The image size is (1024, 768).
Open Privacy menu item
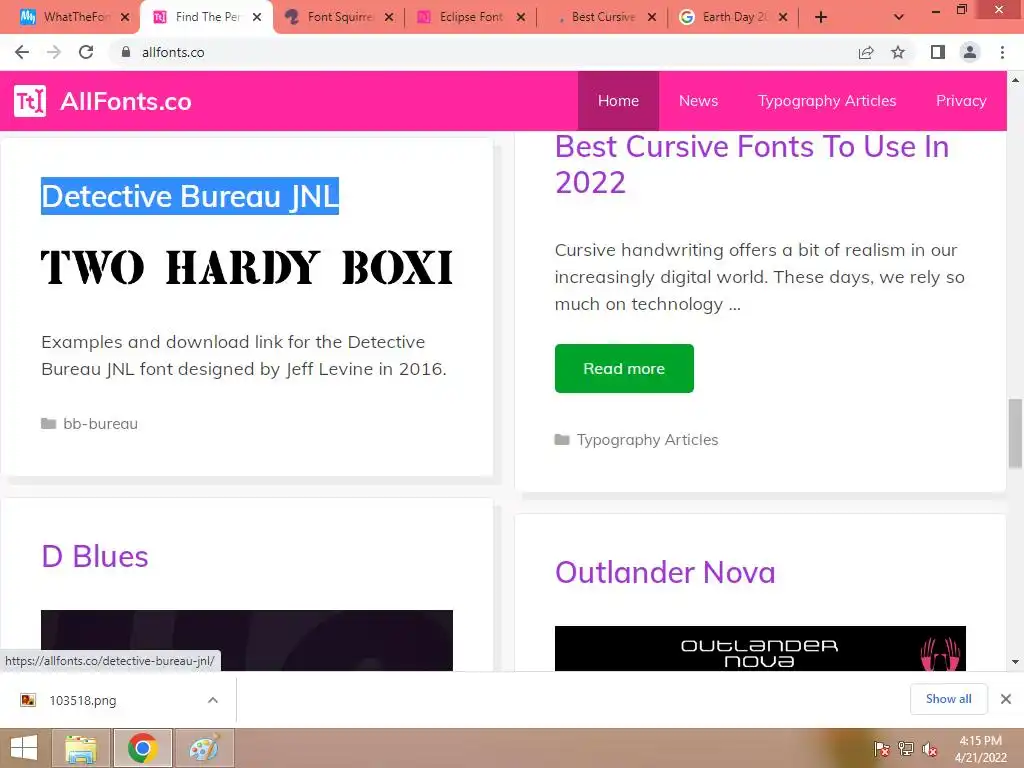tap(961, 101)
